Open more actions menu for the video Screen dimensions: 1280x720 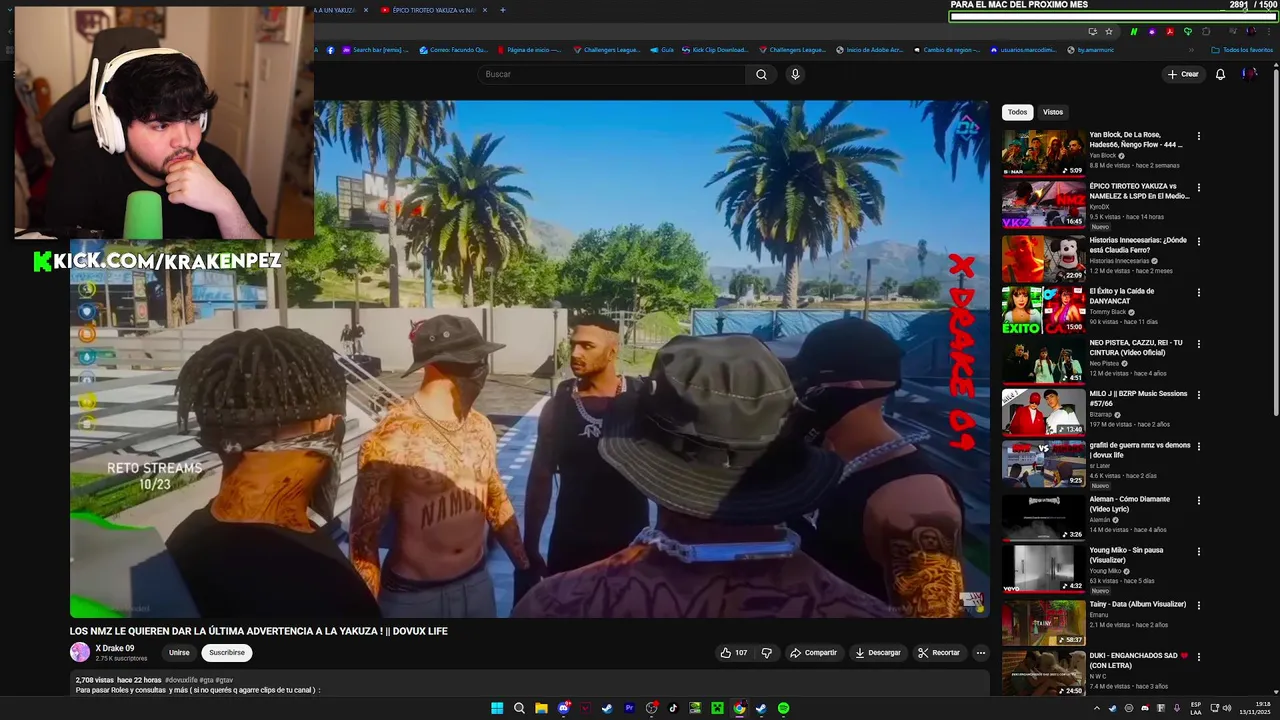click(981, 653)
